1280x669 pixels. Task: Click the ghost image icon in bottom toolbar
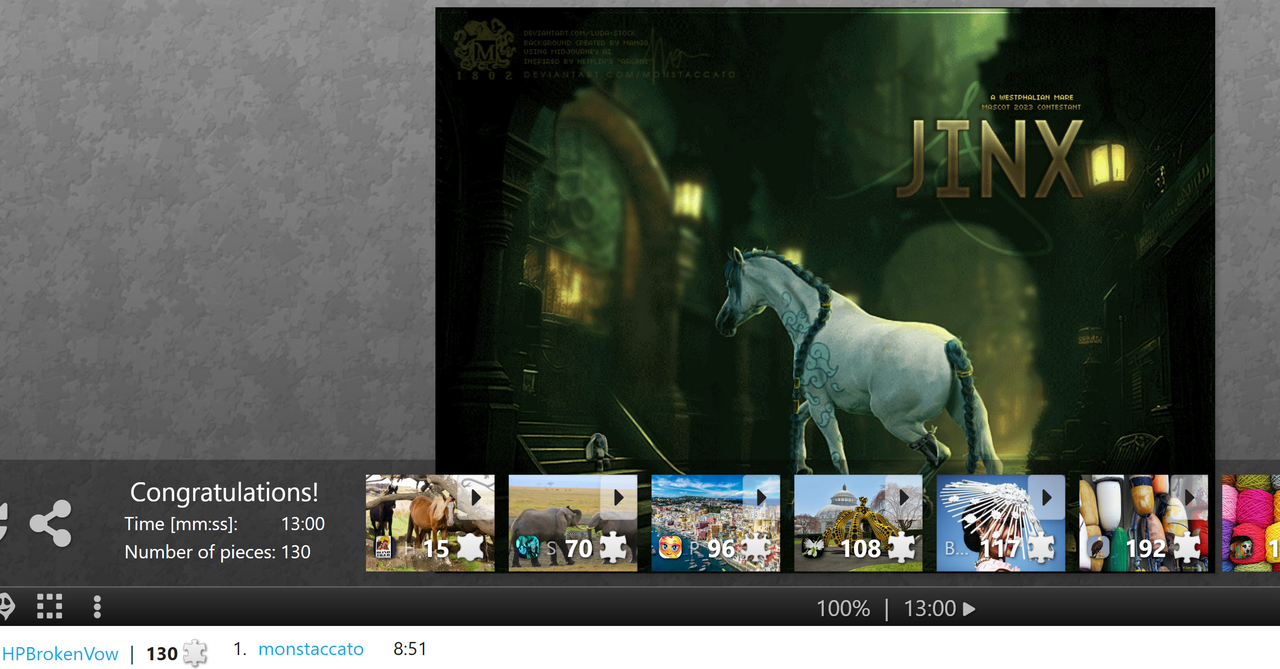(x=5, y=606)
